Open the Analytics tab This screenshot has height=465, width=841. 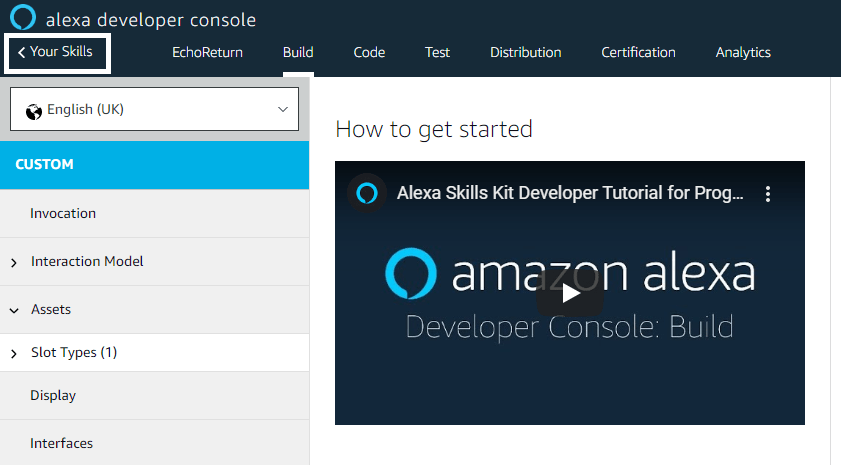(743, 53)
